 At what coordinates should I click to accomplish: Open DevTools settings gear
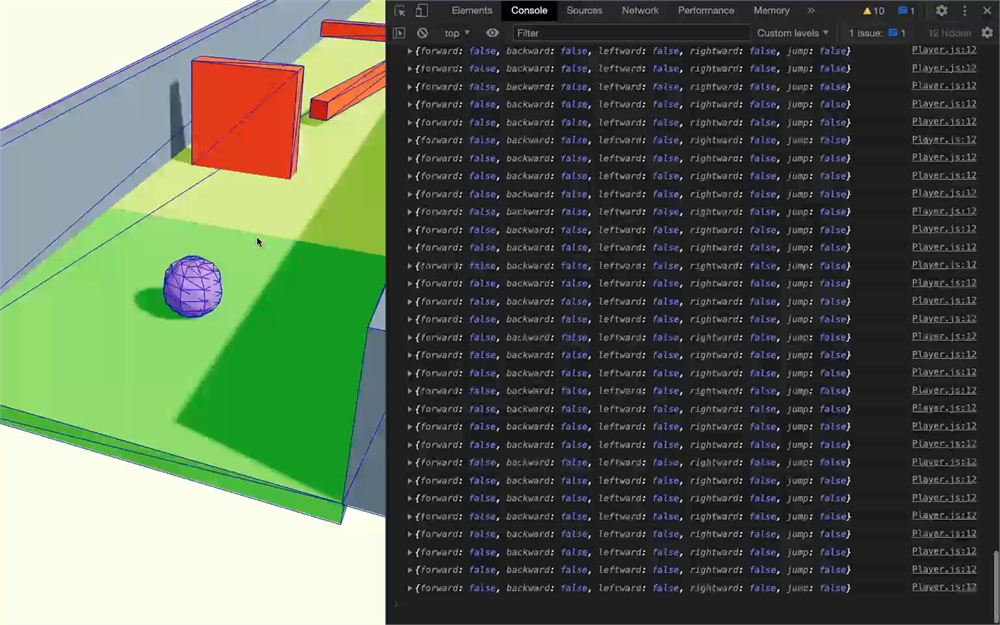click(941, 11)
